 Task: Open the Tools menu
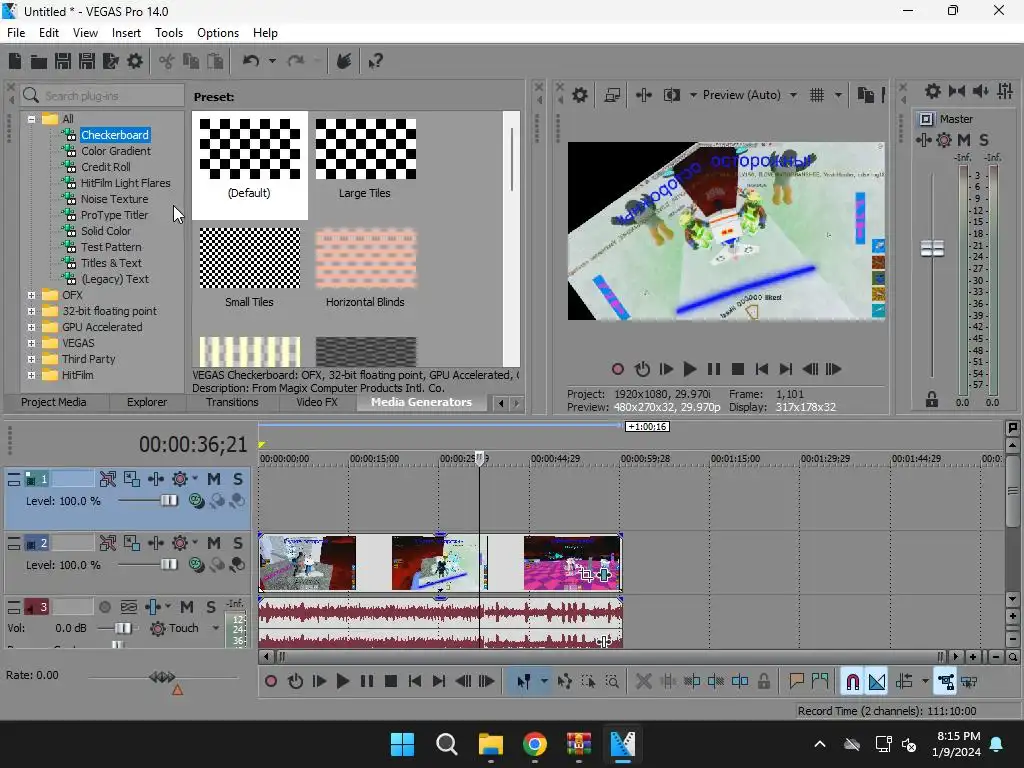click(168, 33)
